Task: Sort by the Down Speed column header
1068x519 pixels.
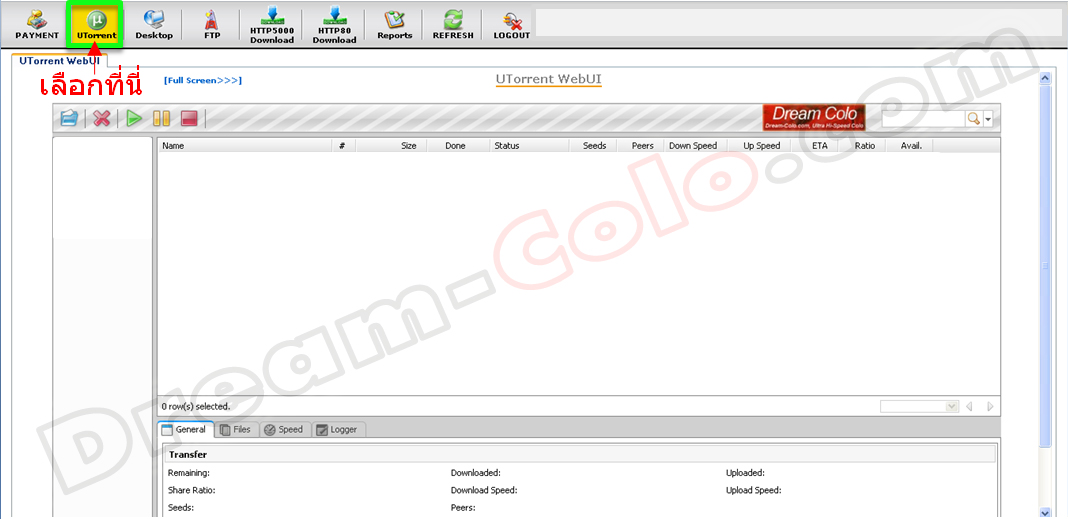Action: [x=695, y=146]
